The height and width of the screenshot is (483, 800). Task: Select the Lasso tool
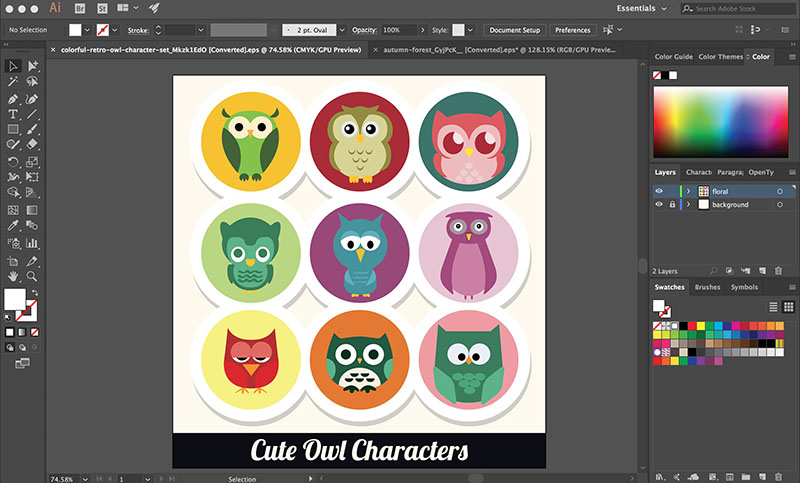click(32, 82)
